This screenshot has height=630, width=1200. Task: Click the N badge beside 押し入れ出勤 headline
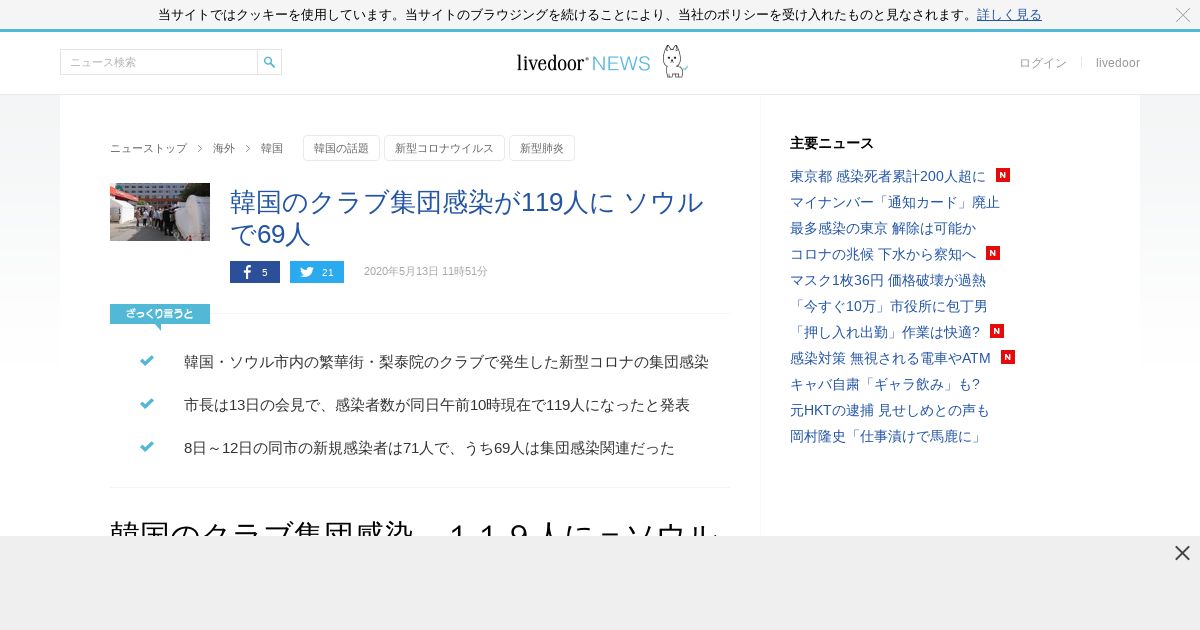coord(997,331)
